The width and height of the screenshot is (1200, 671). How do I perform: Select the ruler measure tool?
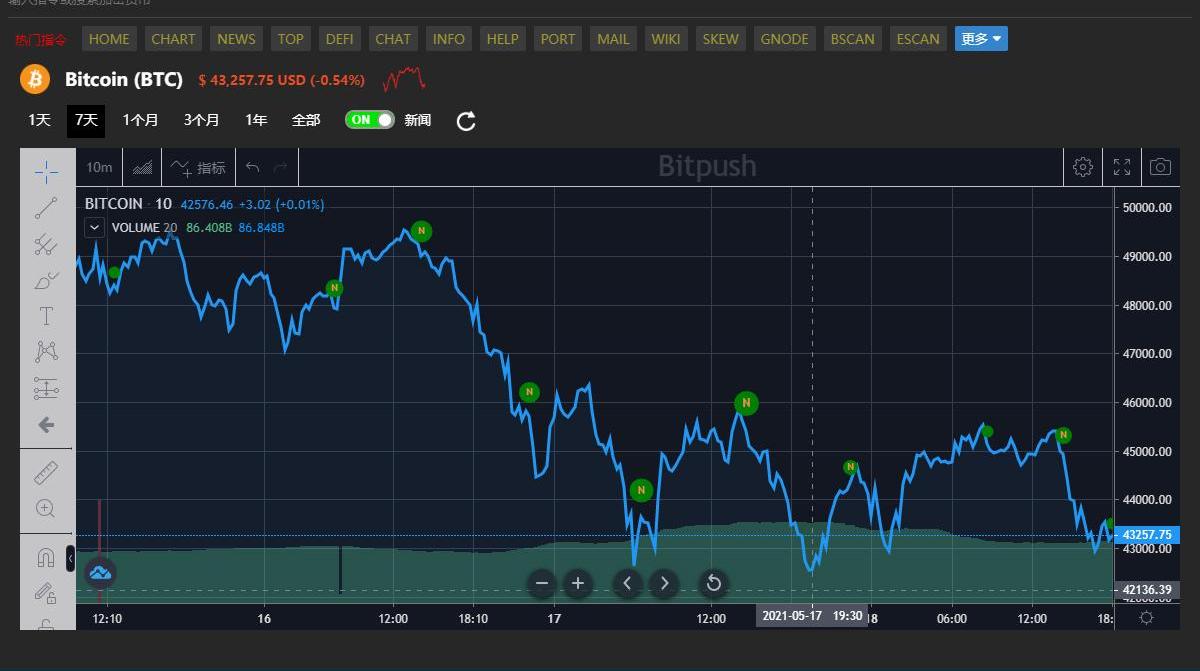(x=46, y=472)
